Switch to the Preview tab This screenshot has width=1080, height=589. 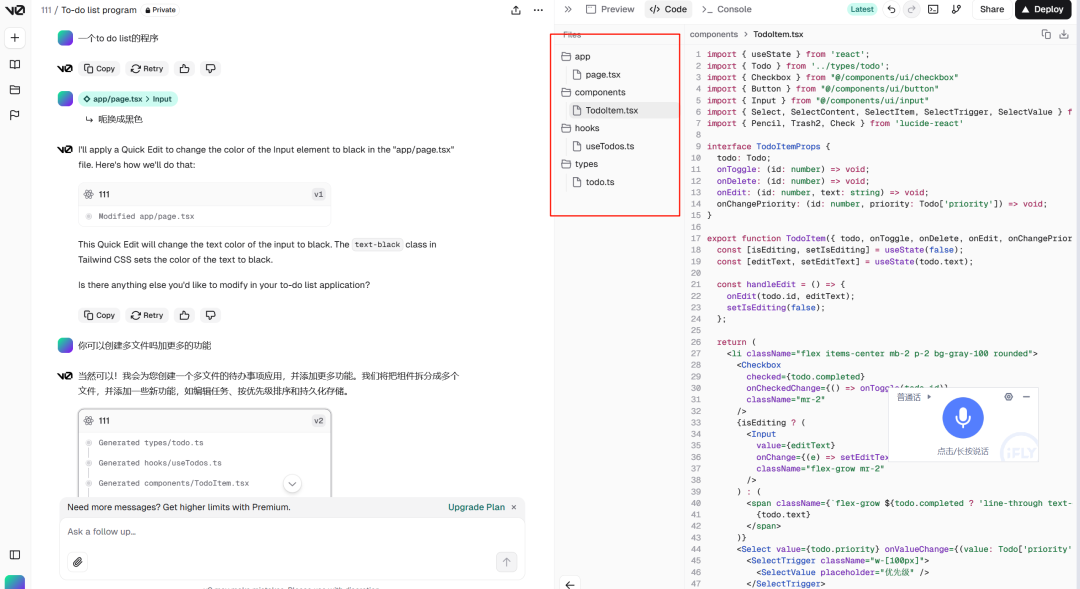click(x=611, y=9)
